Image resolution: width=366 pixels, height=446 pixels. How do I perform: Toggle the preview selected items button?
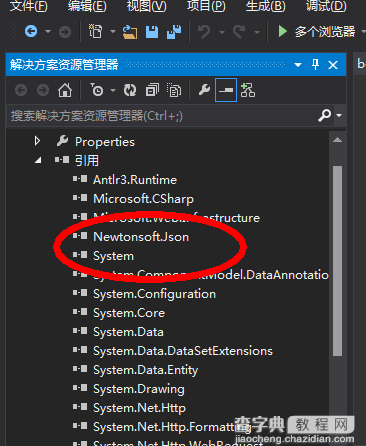coord(226,90)
